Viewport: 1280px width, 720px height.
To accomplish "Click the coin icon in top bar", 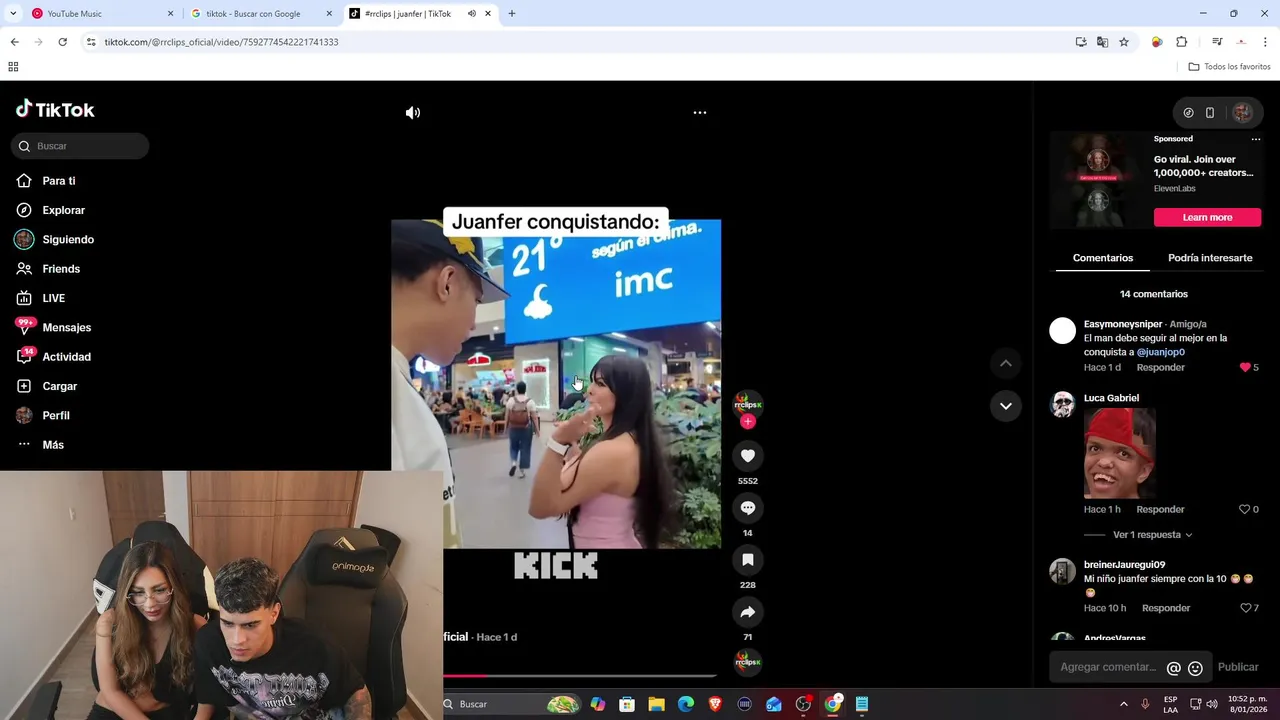I will click(1188, 113).
